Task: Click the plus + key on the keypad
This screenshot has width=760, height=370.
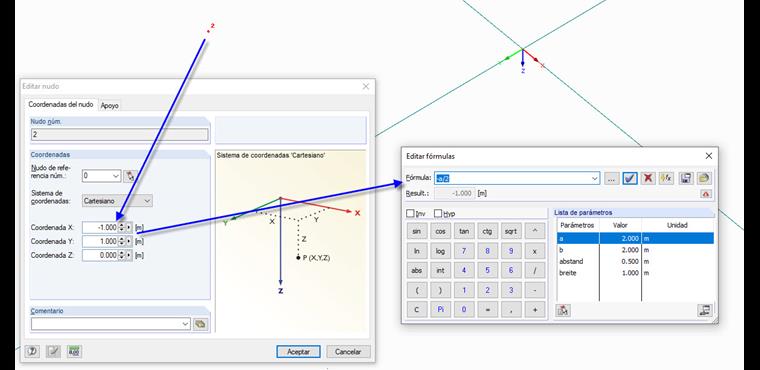Action: click(x=535, y=309)
